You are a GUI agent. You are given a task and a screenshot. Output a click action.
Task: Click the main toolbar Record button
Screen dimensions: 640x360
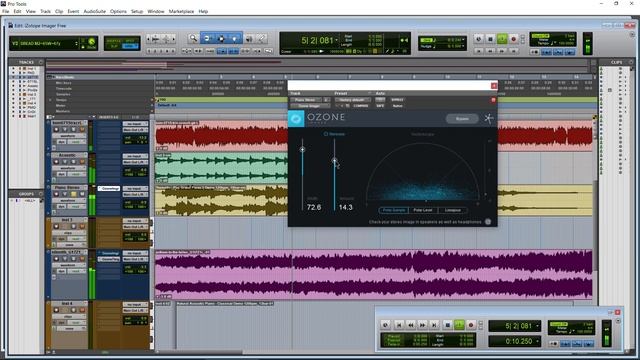tap(513, 39)
